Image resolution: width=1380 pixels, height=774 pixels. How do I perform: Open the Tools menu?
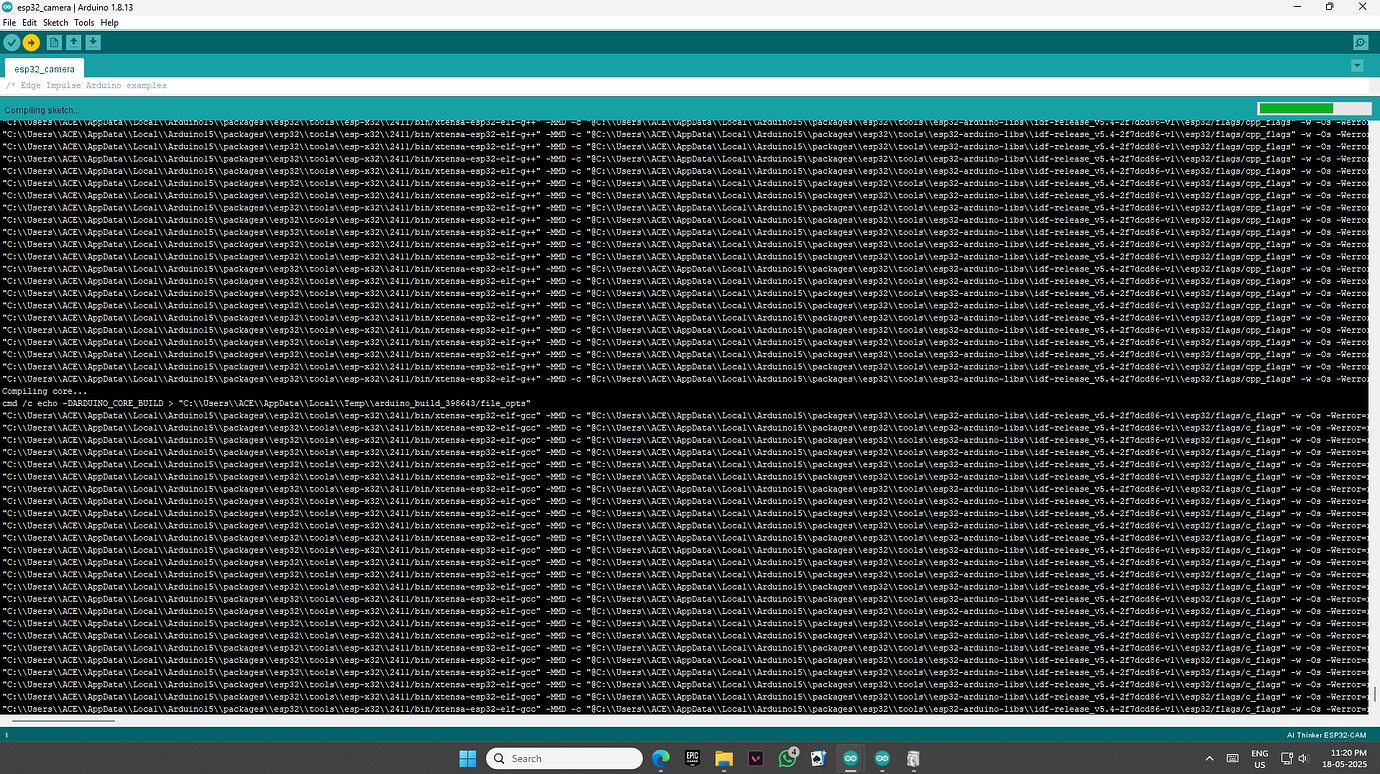click(x=84, y=22)
